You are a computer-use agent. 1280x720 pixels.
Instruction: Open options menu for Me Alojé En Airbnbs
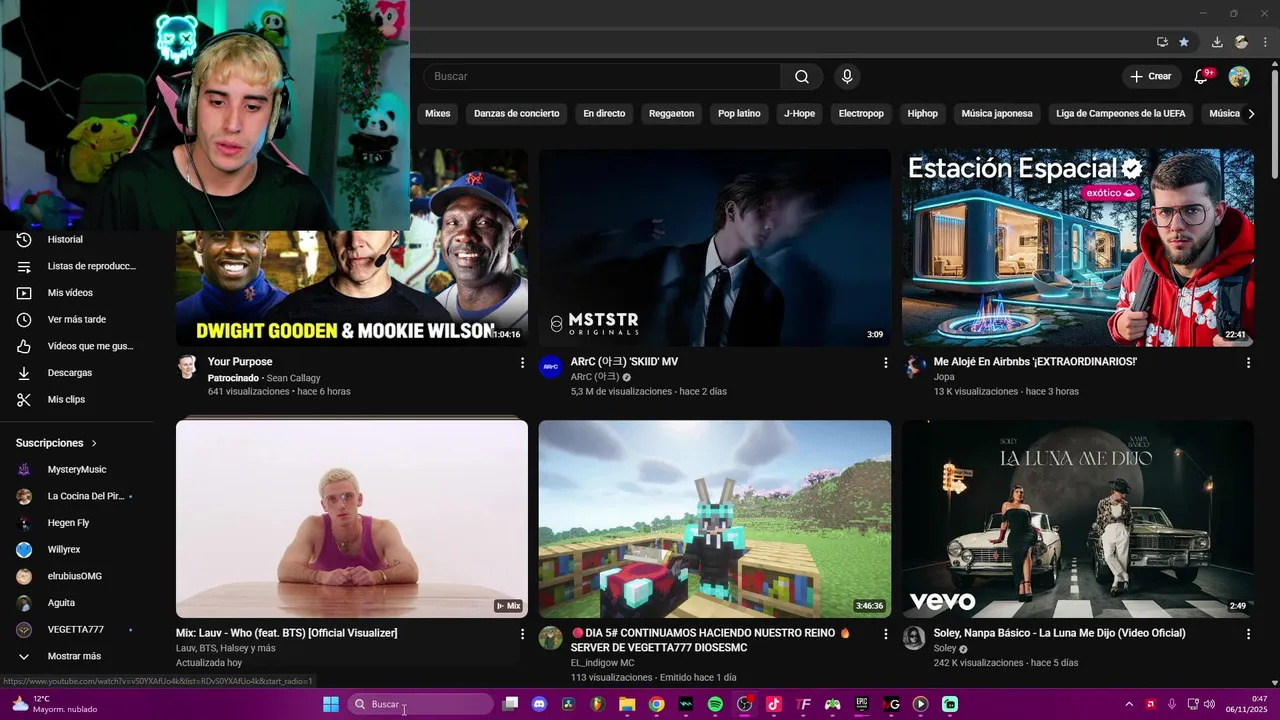1248,363
